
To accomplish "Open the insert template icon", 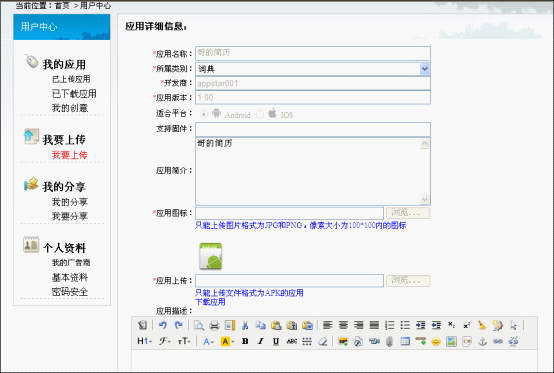I will point(230,325).
